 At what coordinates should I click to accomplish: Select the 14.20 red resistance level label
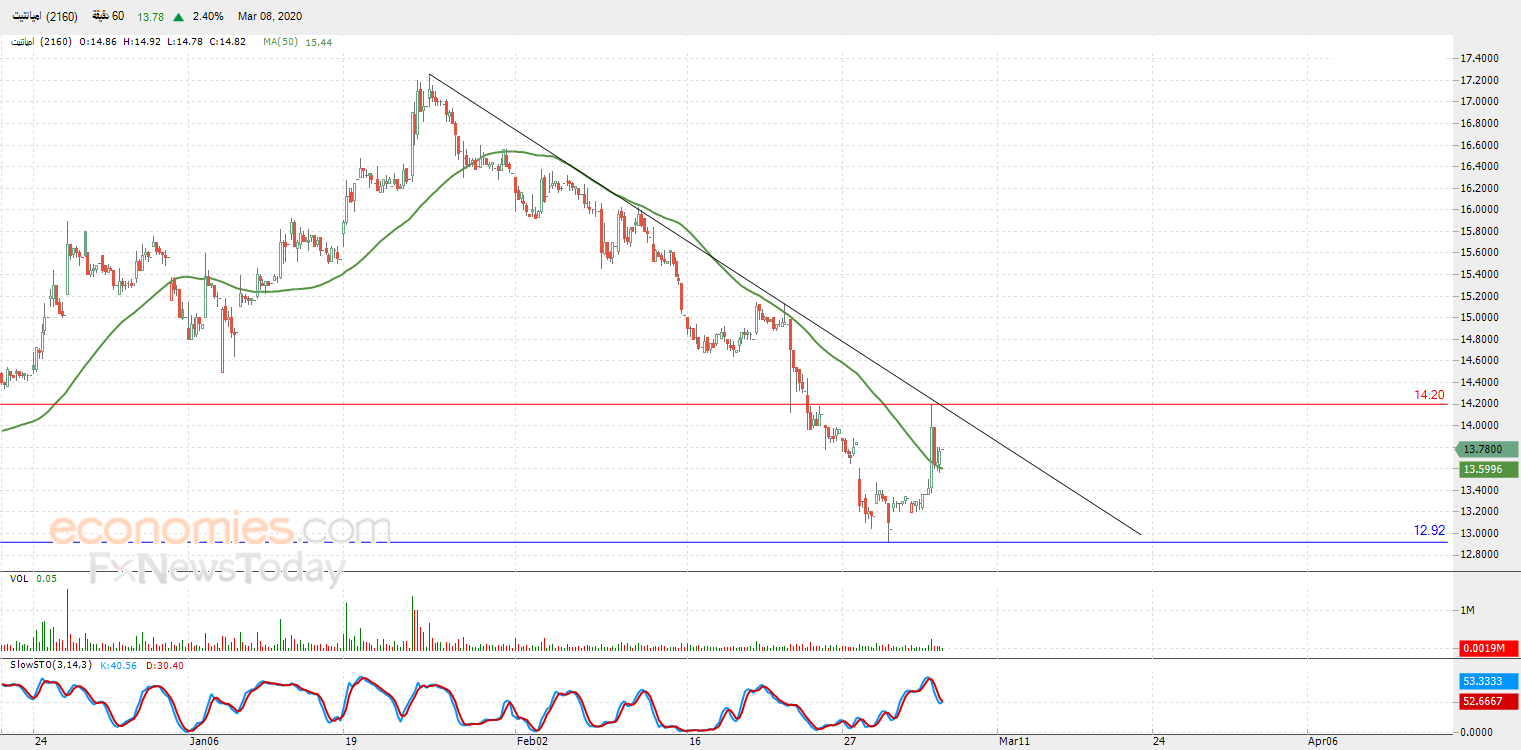(x=1429, y=395)
